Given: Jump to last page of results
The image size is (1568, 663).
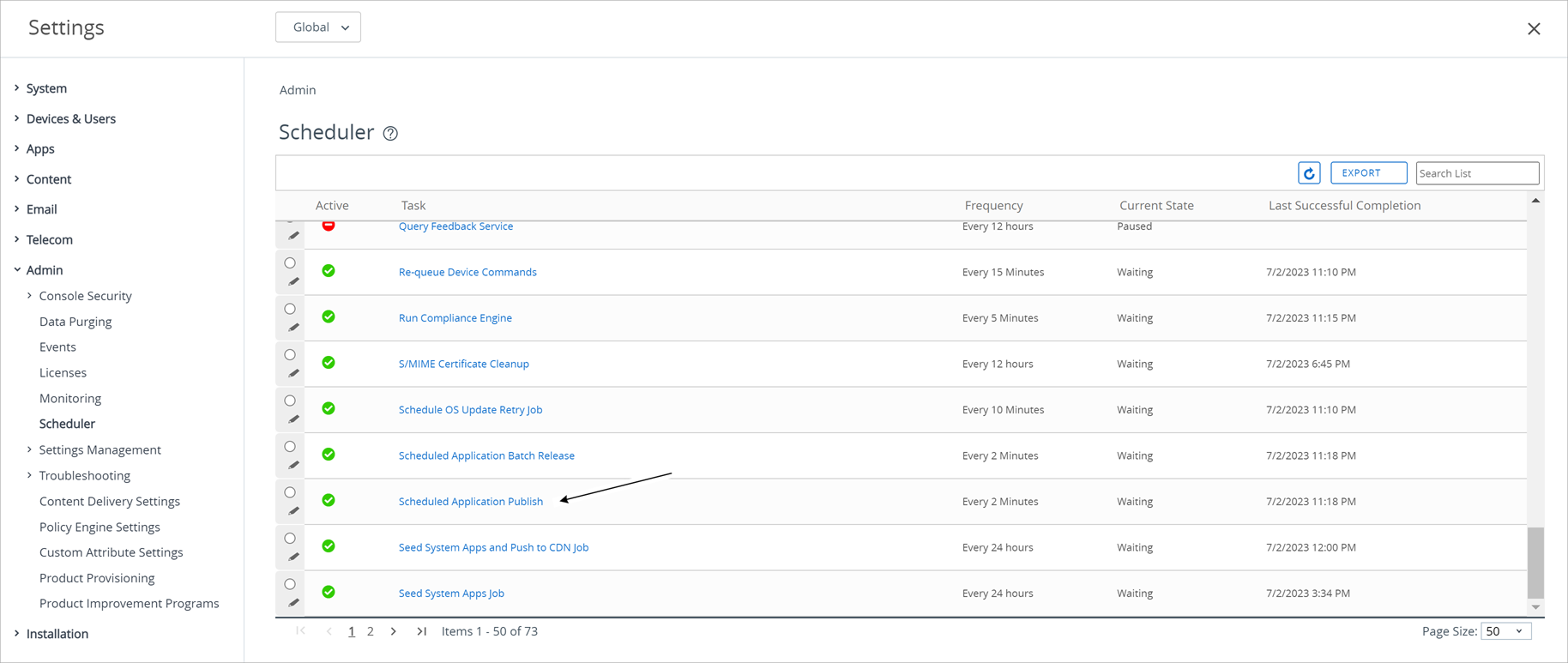Looking at the screenshot, I should [x=421, y=631].
